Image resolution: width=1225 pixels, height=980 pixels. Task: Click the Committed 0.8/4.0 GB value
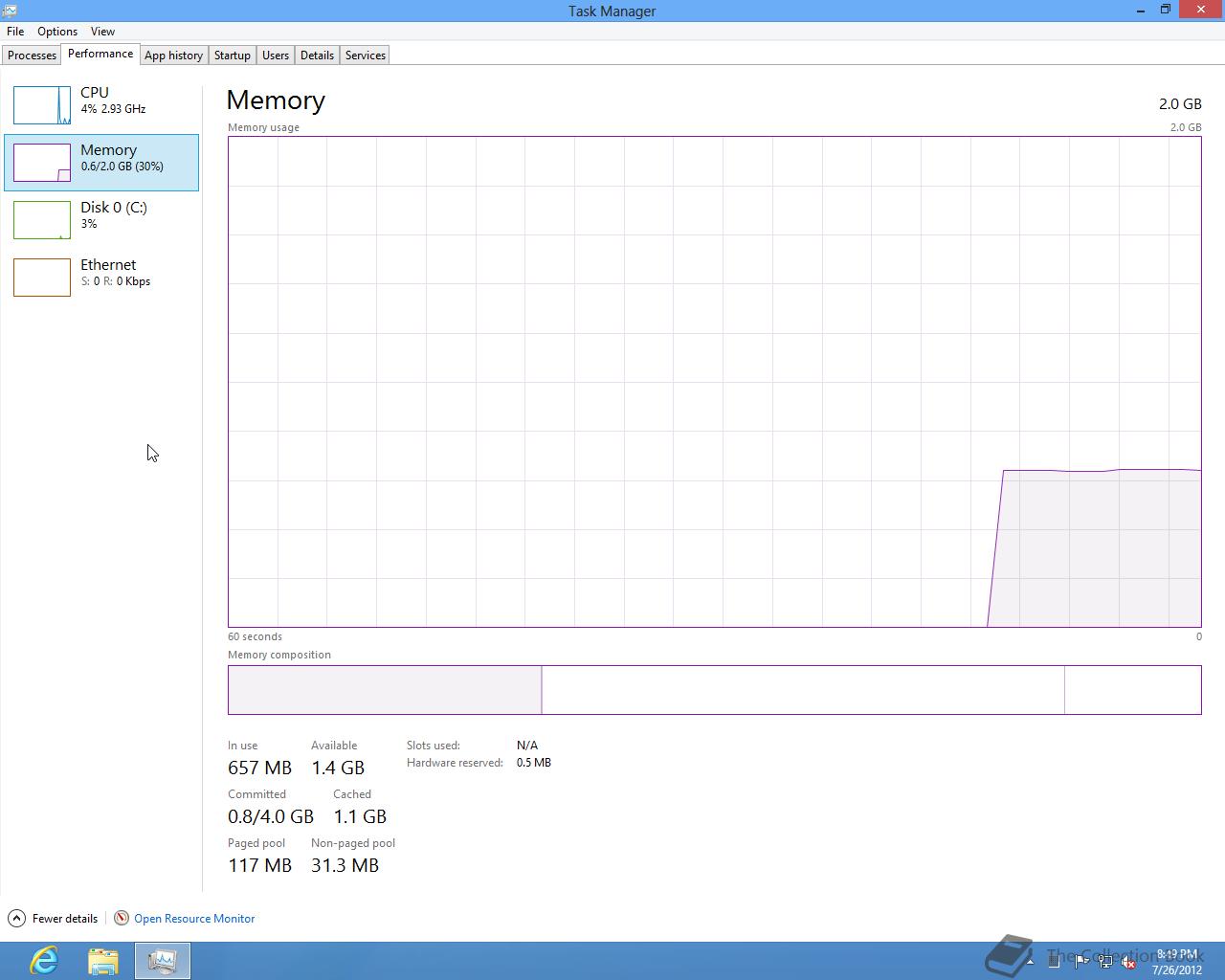click(271, 816)
